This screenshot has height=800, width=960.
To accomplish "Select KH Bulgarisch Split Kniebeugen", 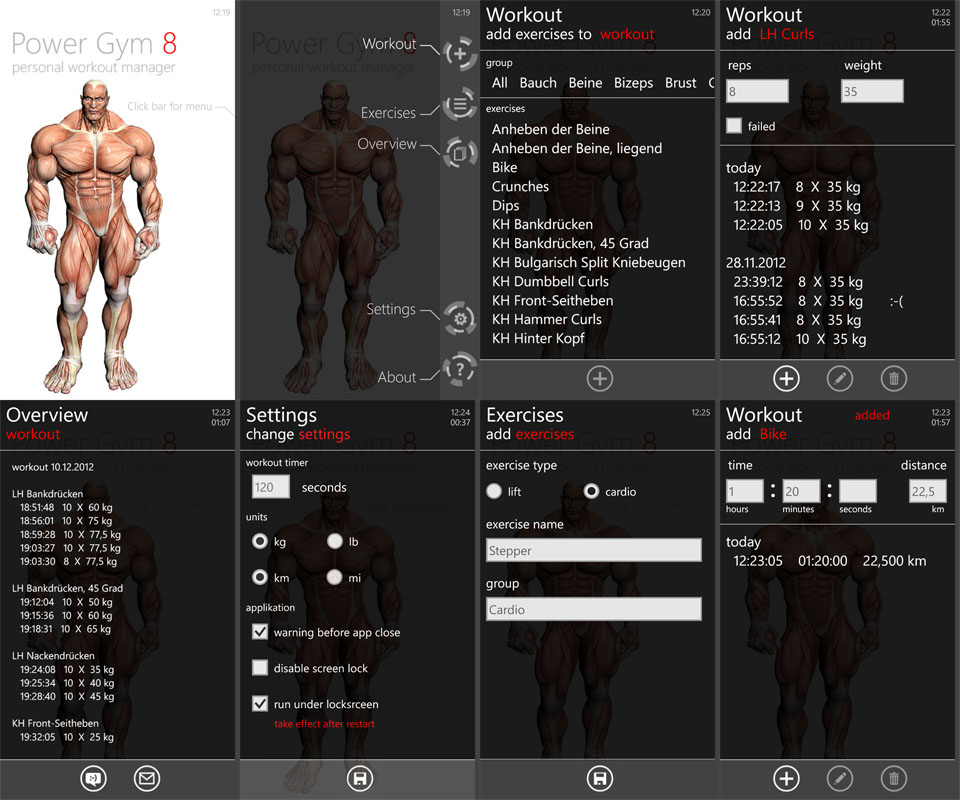I will pos(588,263).
